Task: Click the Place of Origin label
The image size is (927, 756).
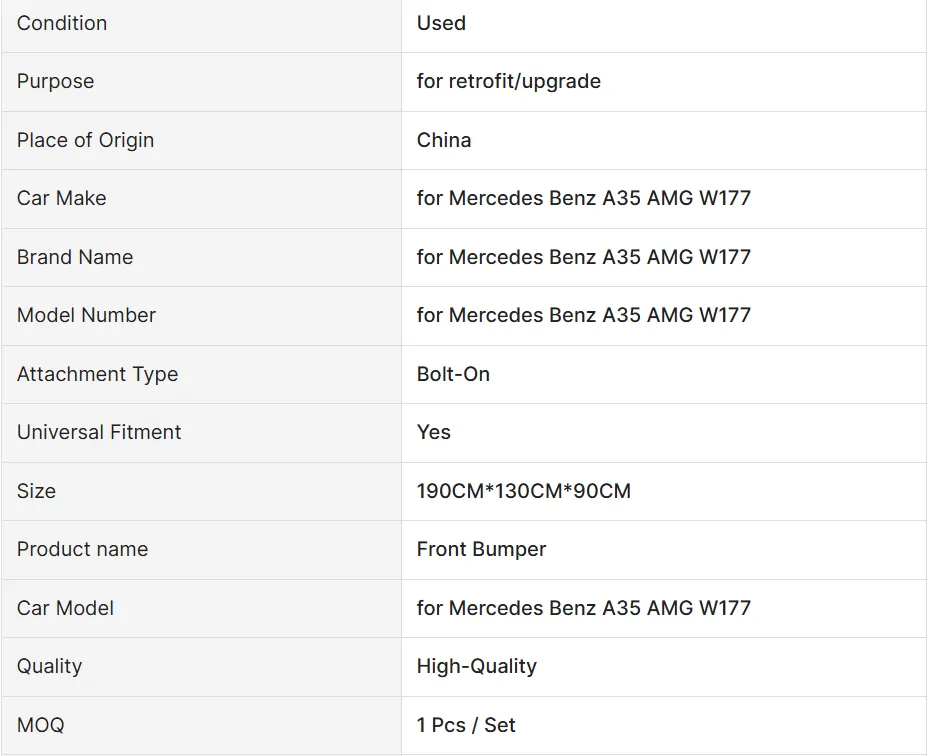Action: [x=85, y=140]
